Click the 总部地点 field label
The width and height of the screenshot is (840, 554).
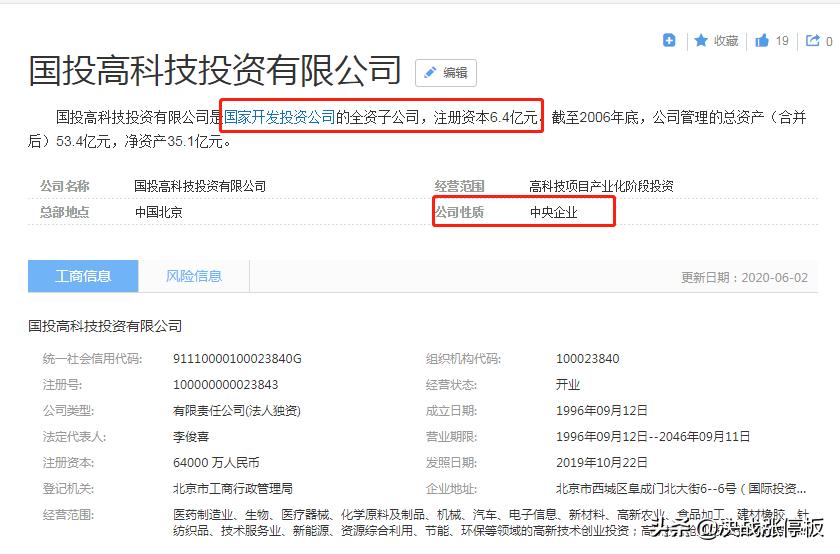(65, 213)
